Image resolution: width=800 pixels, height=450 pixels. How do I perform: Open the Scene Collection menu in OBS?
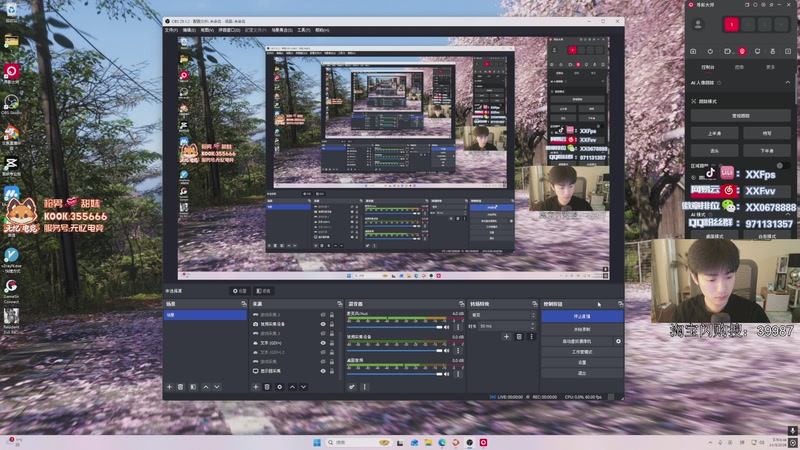(x=282, y=30)
